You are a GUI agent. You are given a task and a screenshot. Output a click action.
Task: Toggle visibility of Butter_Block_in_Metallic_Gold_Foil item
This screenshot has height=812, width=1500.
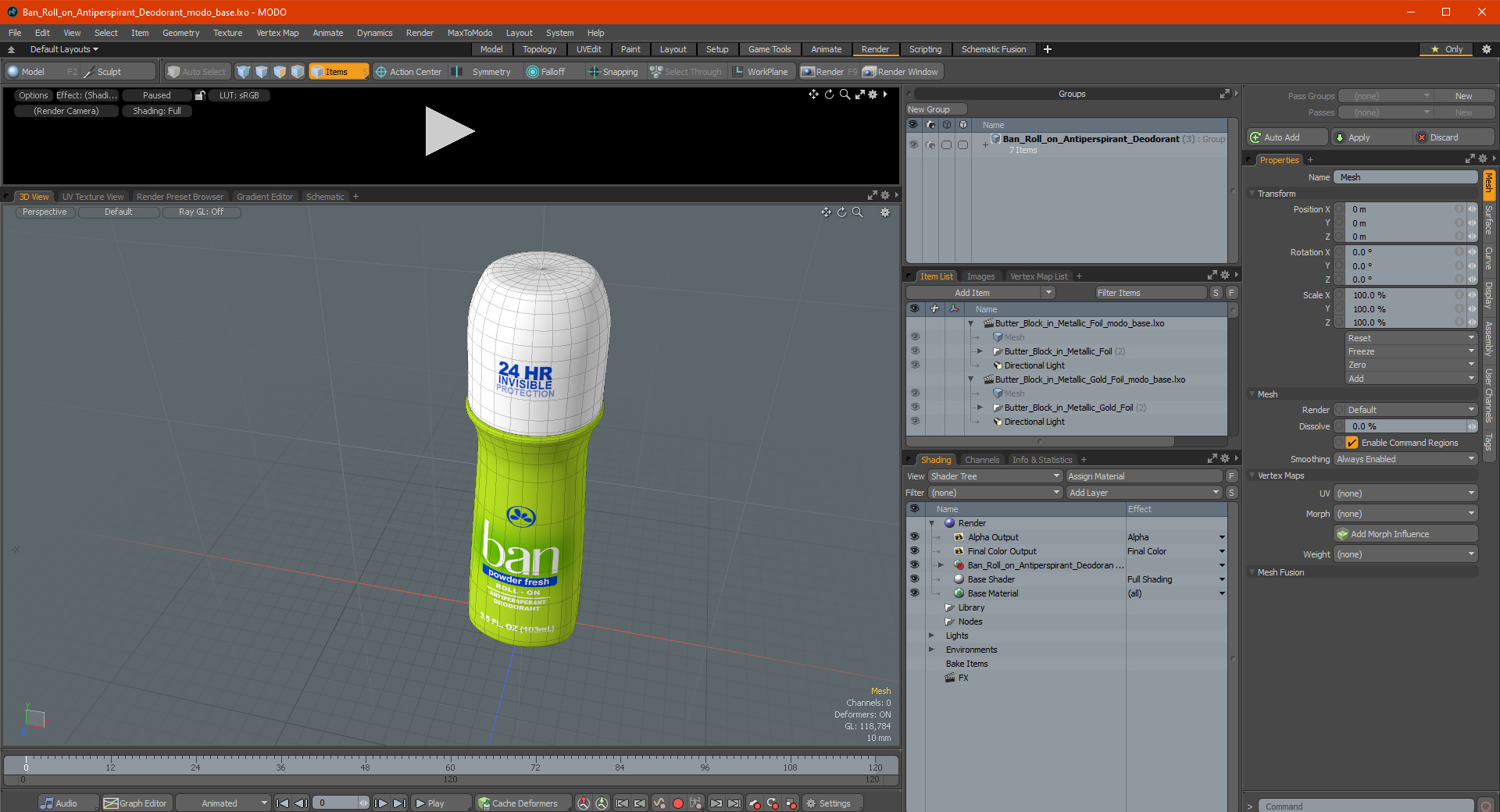(x=914, y=408)
